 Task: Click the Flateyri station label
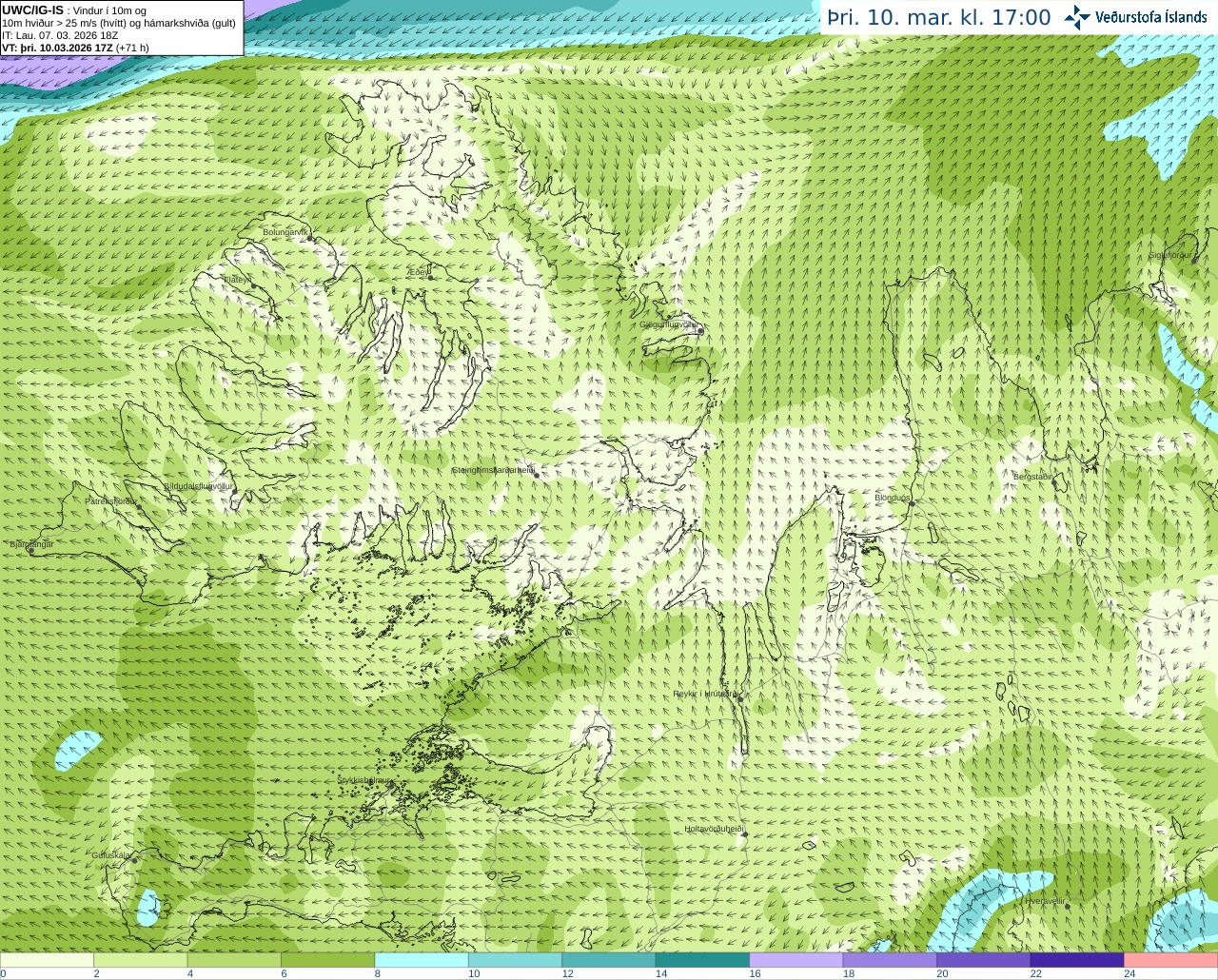click(x=238, y=280)
